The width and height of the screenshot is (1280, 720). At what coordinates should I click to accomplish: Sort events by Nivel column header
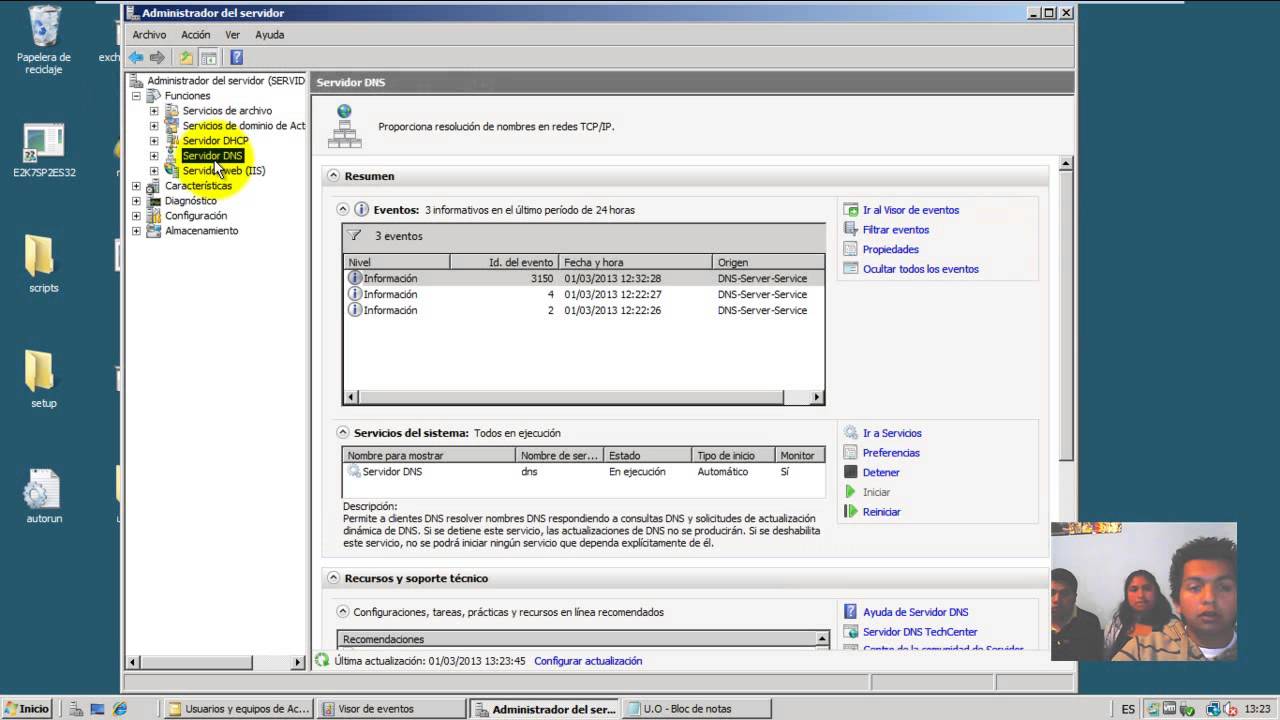click(397, 262)
